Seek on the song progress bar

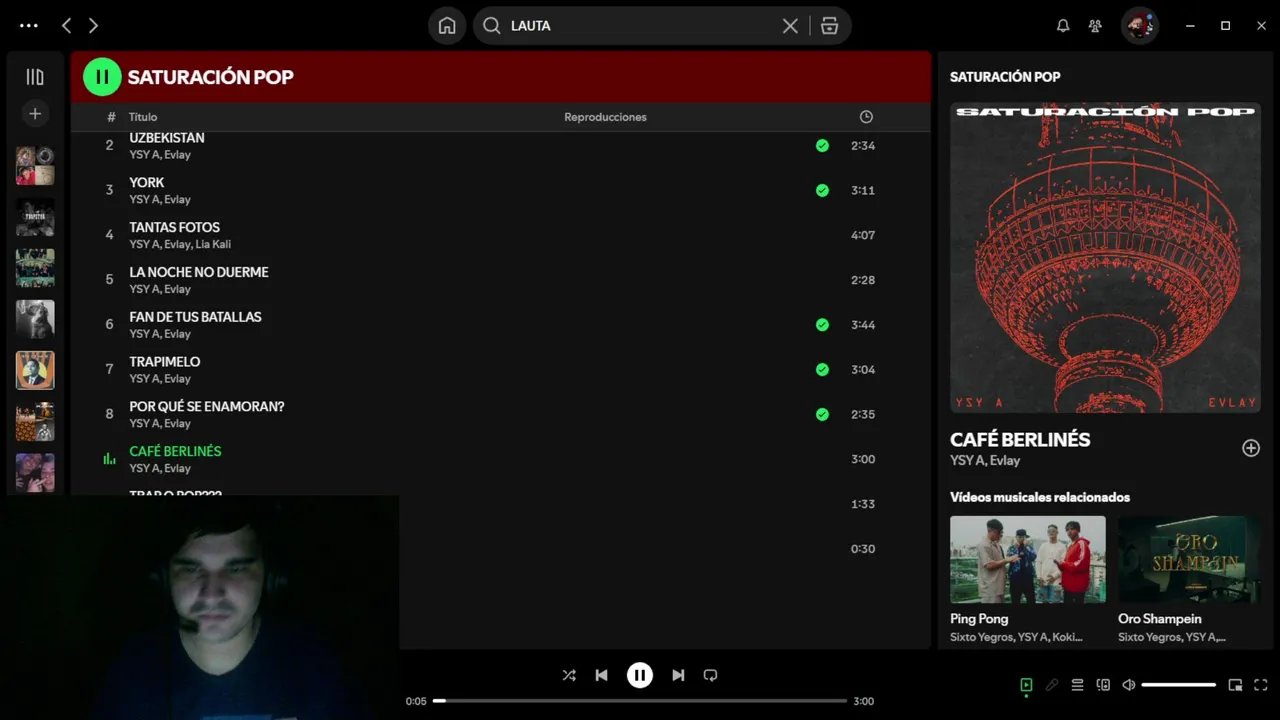pyautogui.click(x=640, y=701)
